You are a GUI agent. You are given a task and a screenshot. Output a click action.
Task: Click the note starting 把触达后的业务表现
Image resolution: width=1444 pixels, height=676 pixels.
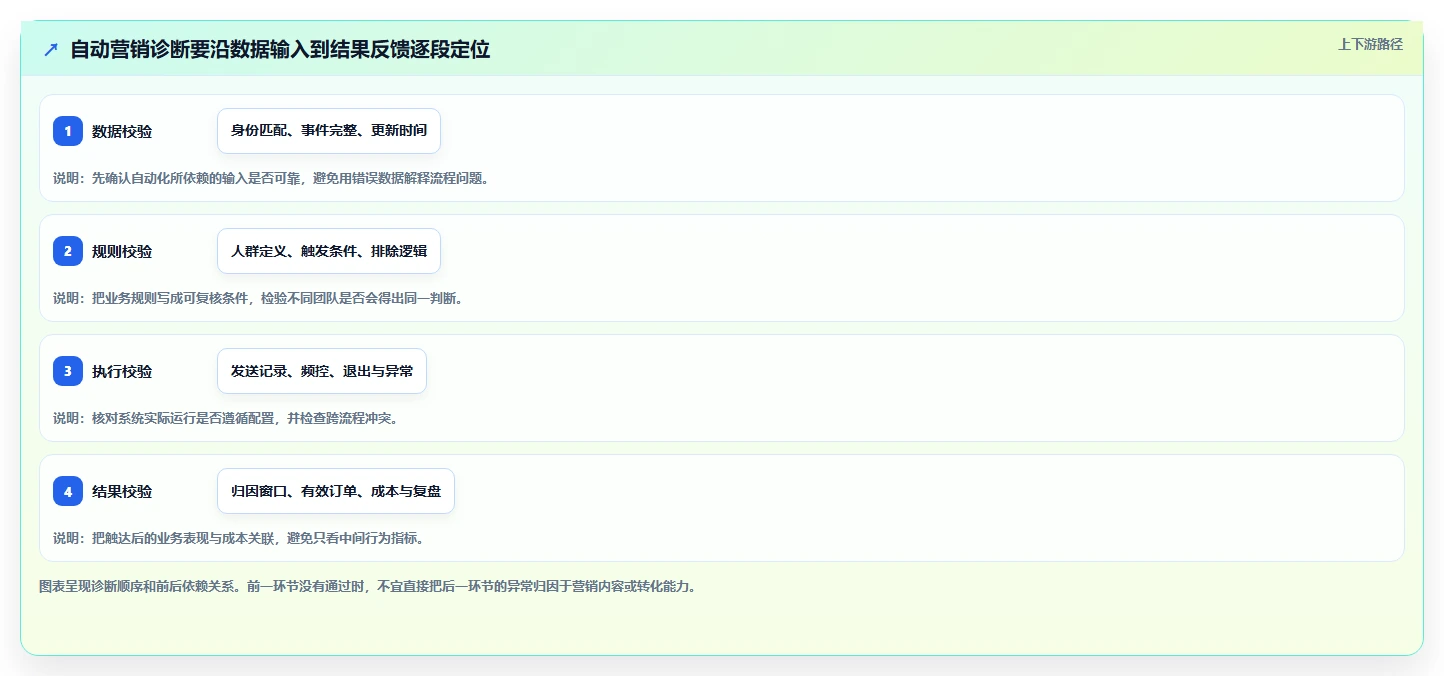[239, 538]
